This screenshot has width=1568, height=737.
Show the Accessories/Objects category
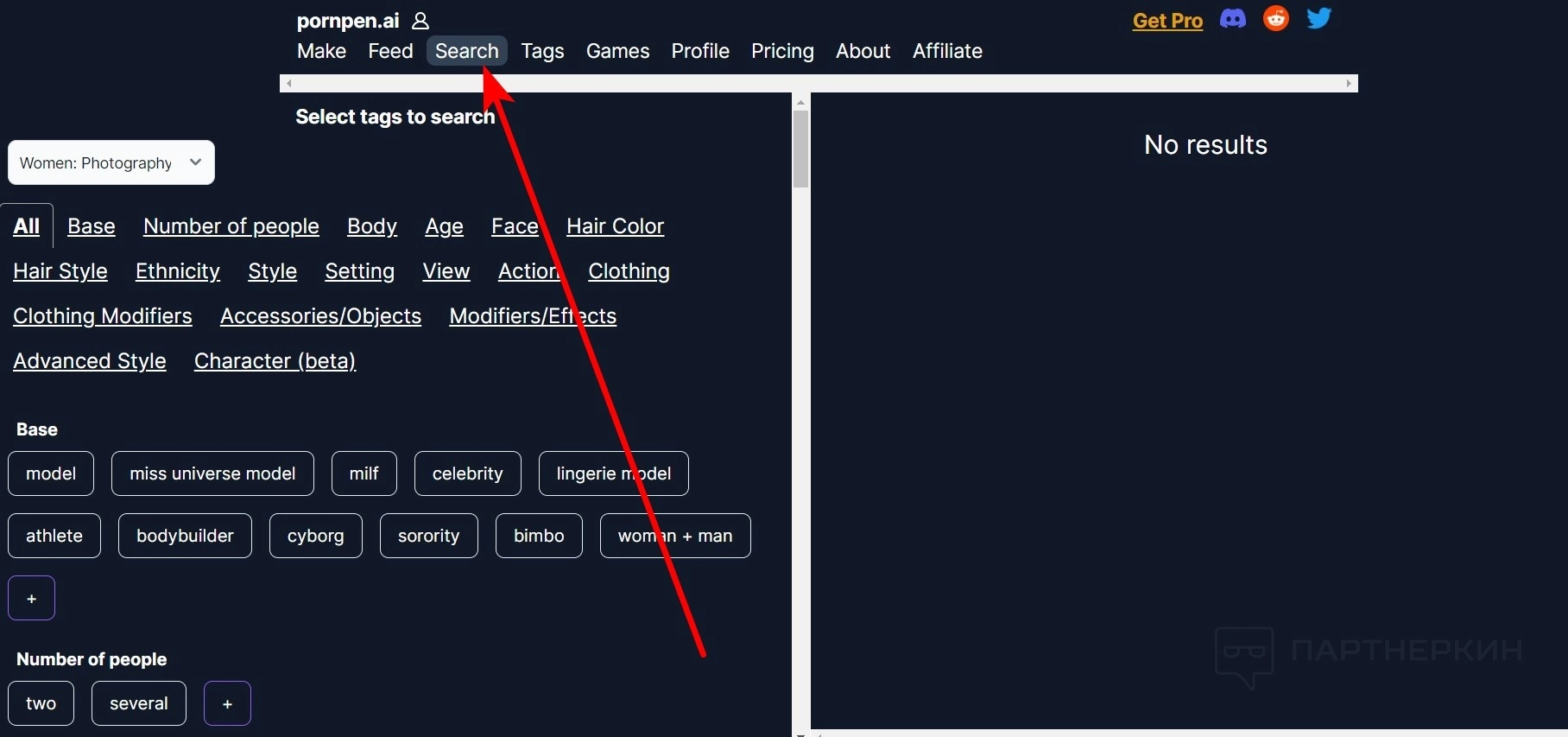coord(320,316)
